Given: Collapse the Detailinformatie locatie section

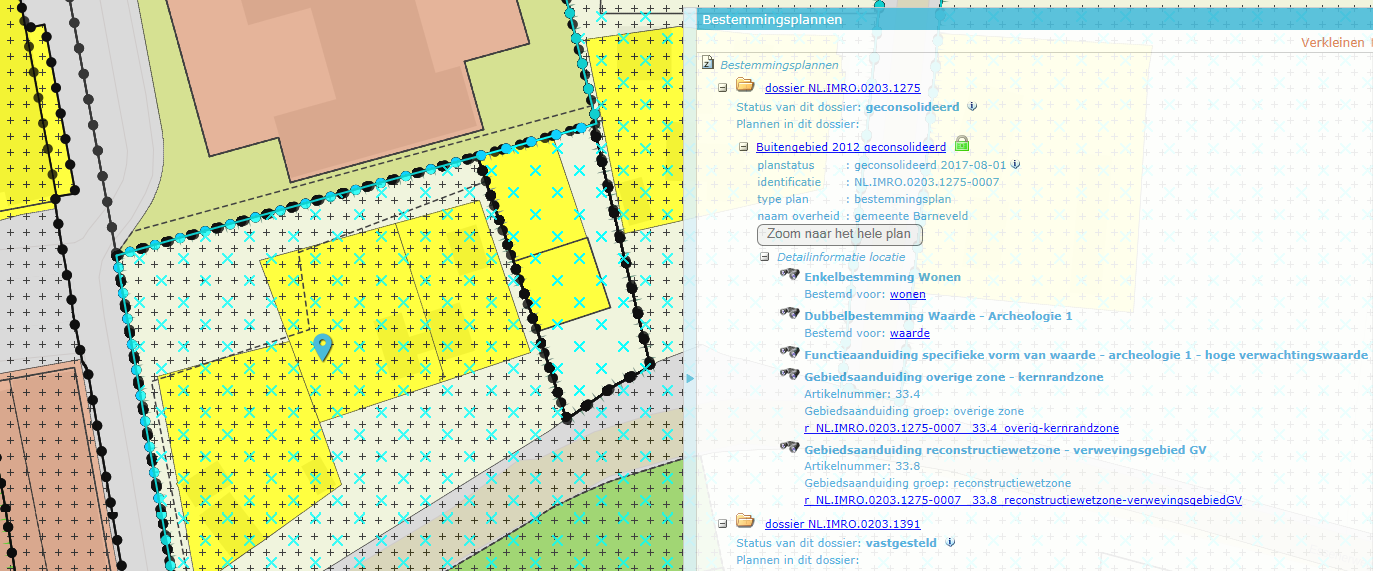Looking at the screenshot, I should [x=766, y=257].
